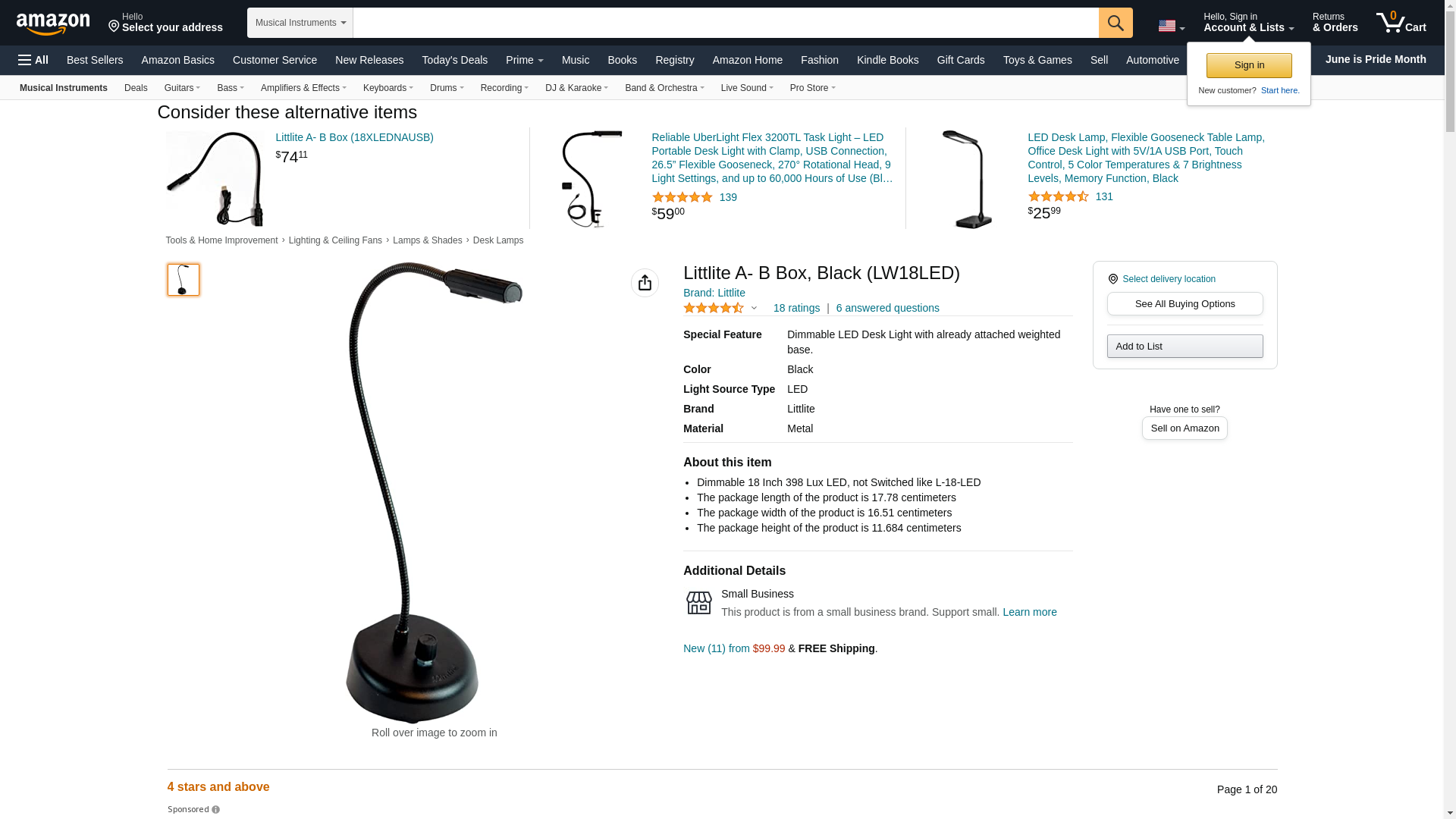The width and height of the screenshot is (1456, 819).
Task: Click the search magnifier button
Action: [1116, 23]
